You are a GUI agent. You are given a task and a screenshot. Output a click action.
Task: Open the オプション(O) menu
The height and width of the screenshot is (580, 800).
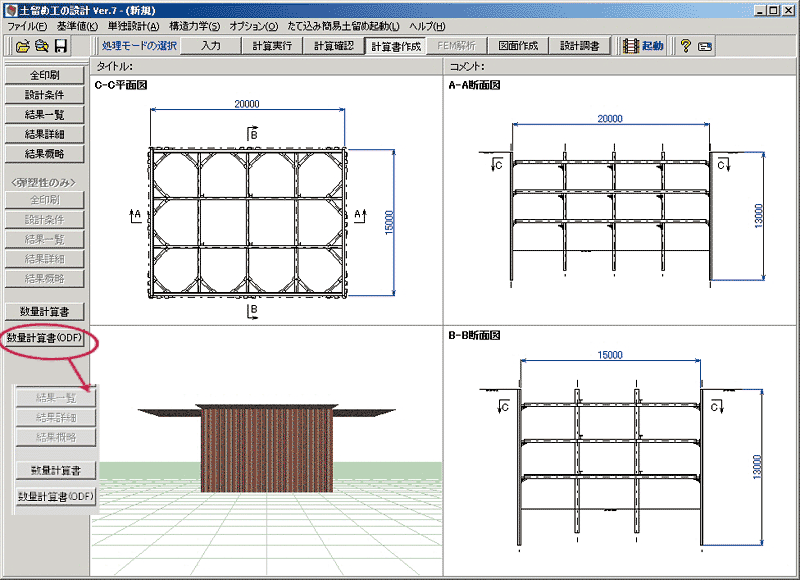pos(254,26)
